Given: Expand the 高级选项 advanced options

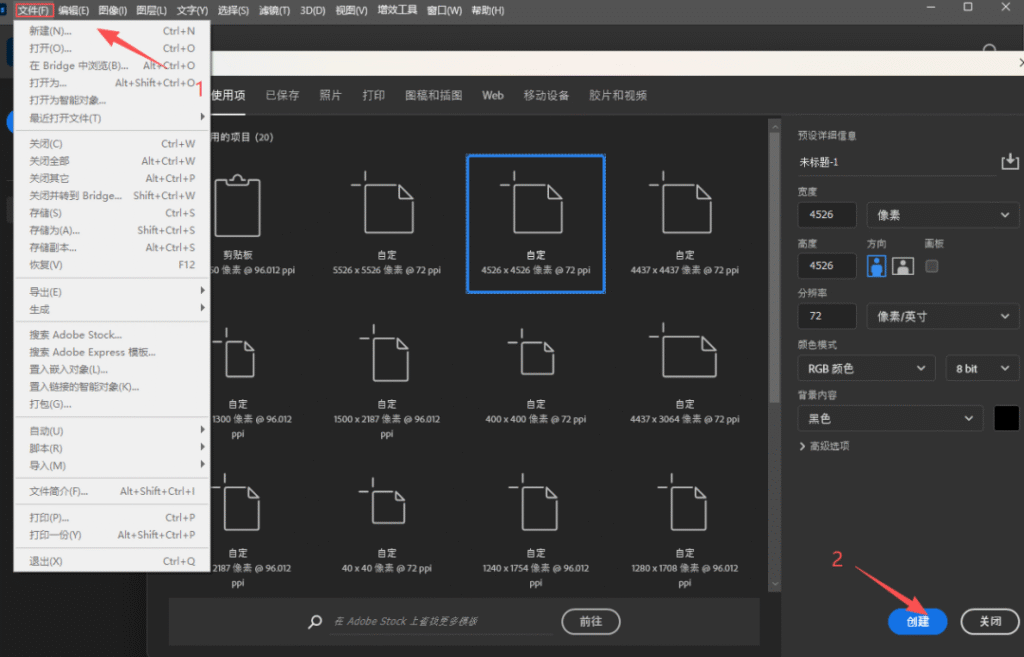Looking at the screenshot, I should point(824,446).
